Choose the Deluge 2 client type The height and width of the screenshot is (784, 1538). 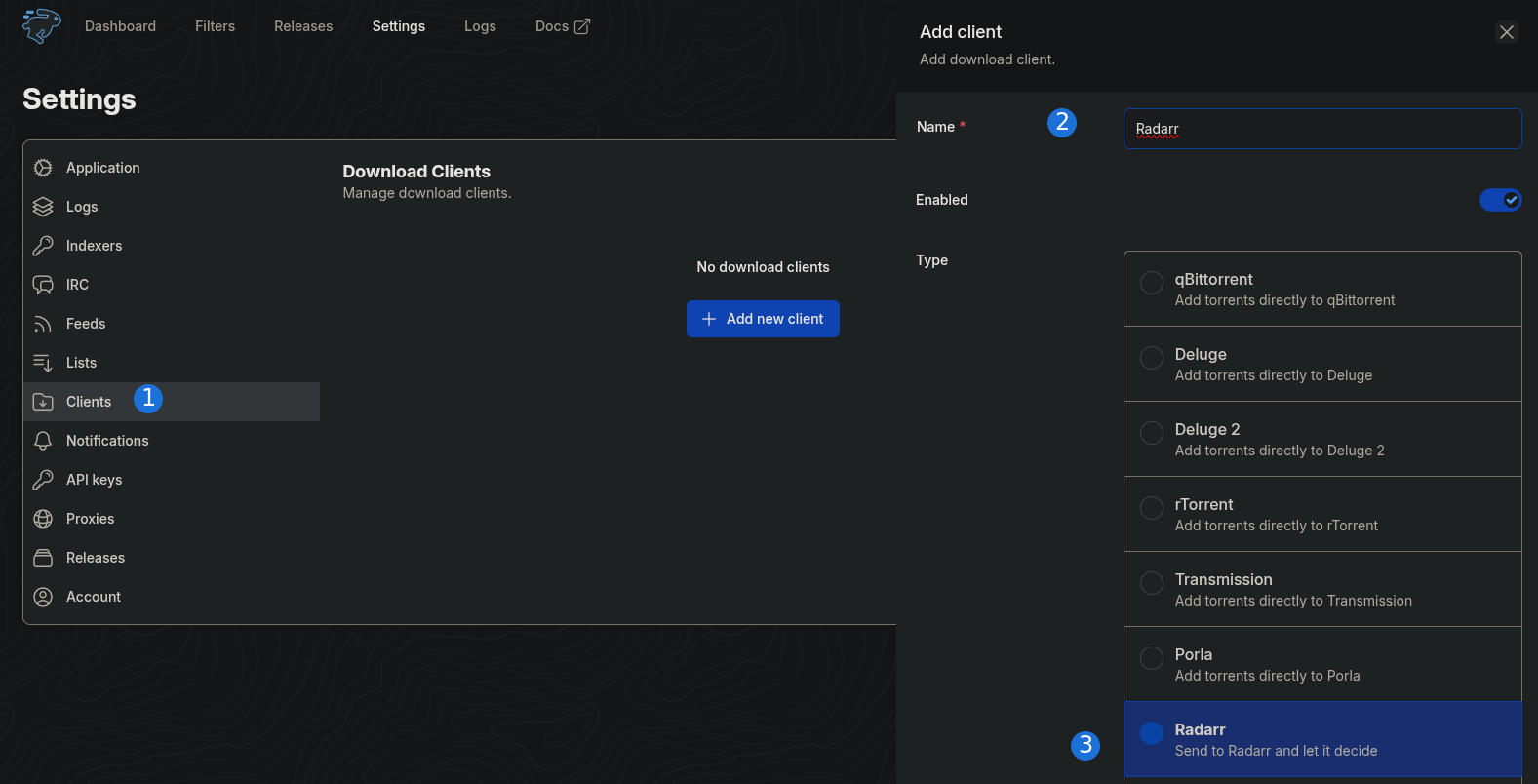1322,439
